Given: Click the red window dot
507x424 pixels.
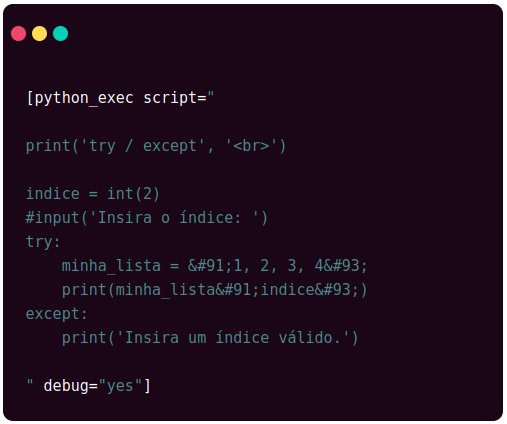Looking at the screenshot, I should point(19,34).
